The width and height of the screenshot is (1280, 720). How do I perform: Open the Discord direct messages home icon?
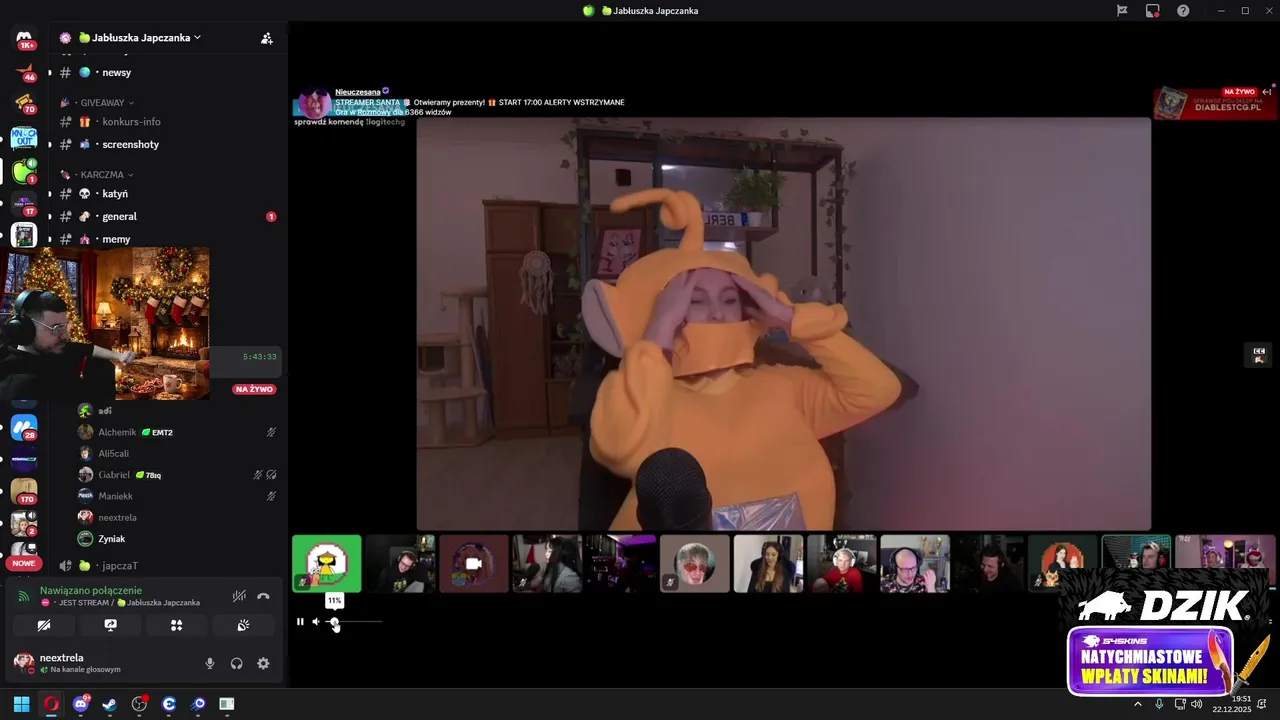24,38
